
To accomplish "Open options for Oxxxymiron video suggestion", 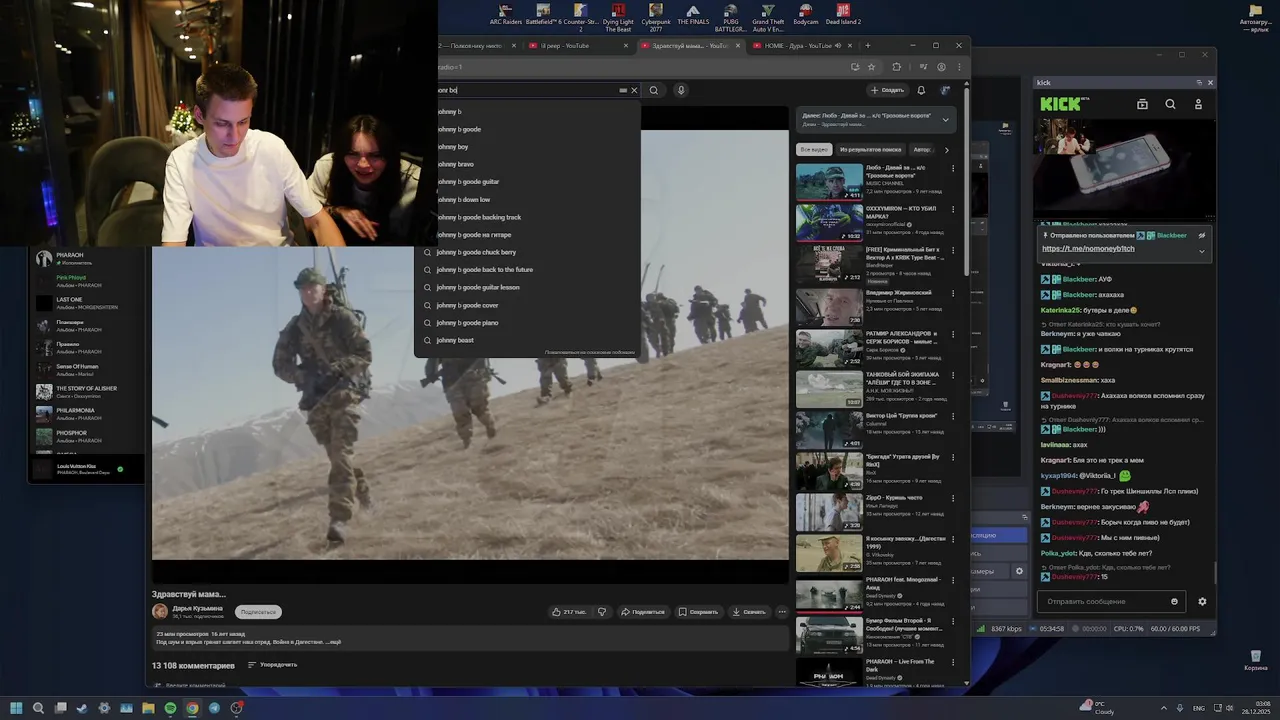I will [x=953, y=209].
